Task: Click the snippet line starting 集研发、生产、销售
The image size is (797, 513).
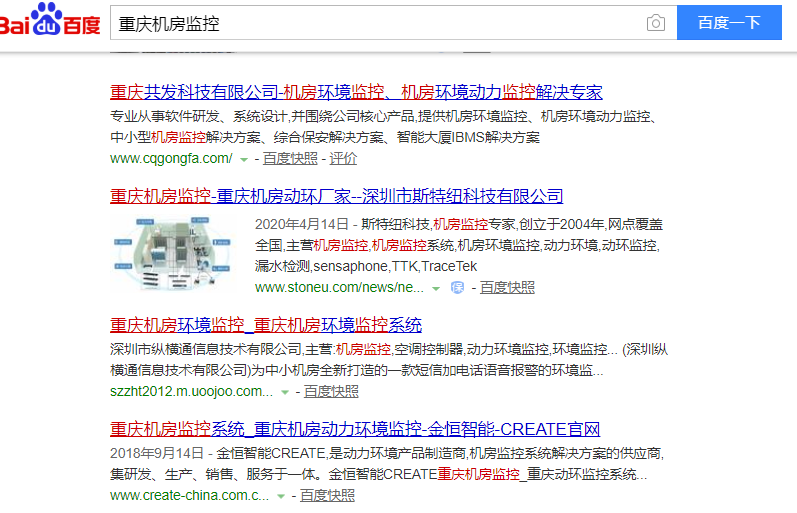Action: tap(378, 474)
